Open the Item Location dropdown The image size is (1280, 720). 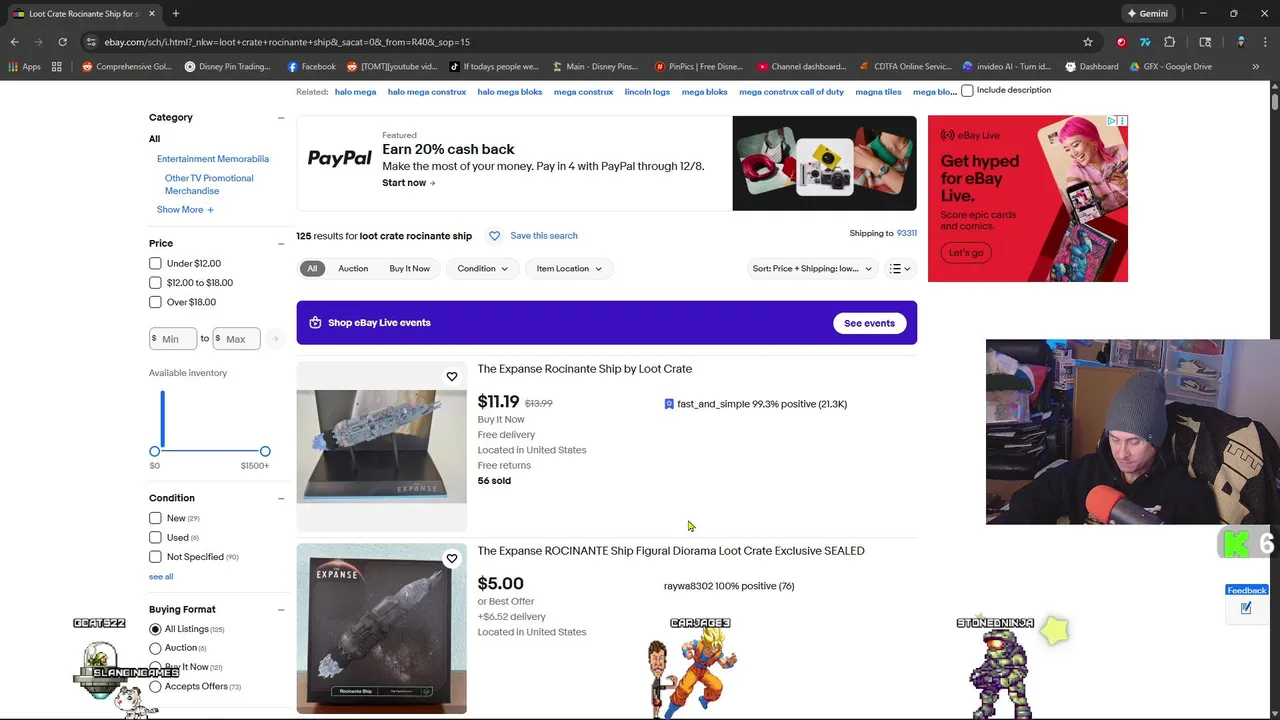(569, 269)
